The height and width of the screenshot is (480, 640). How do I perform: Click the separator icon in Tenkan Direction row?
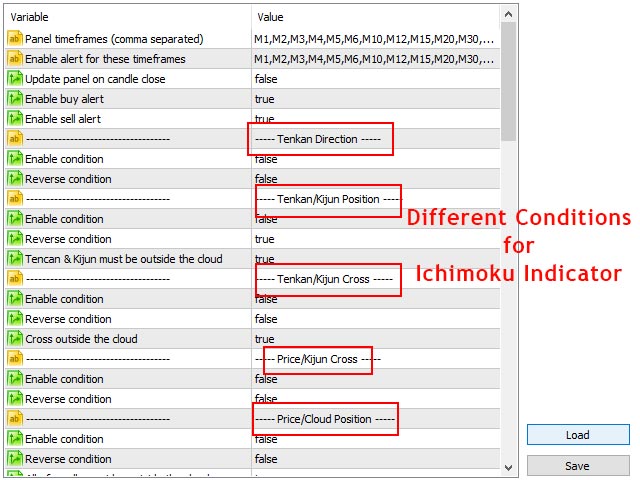click(x=14, y=139)
